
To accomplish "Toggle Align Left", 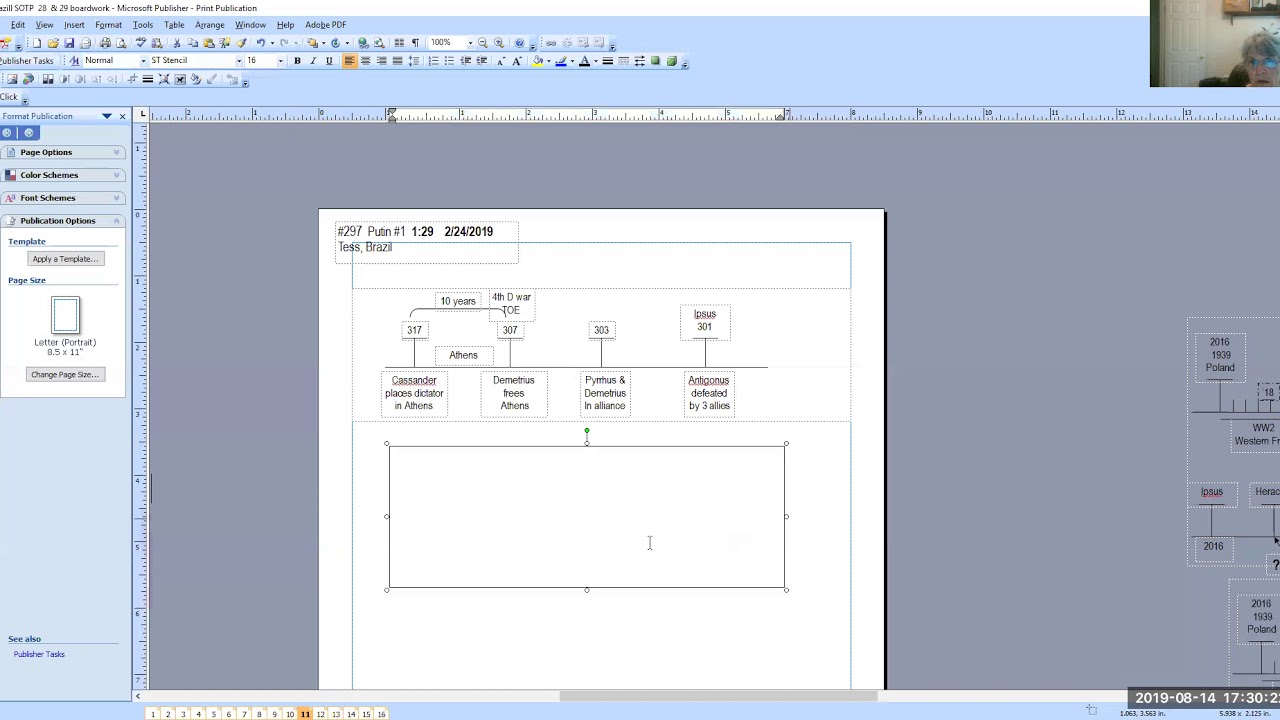I will (x=349, y=61).
